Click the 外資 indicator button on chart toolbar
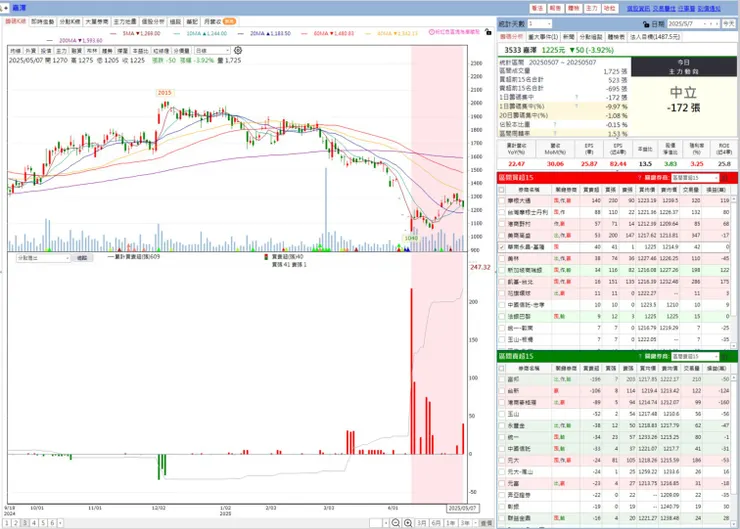Viewport: 740px width, 529px height. (x=30, y=50)
